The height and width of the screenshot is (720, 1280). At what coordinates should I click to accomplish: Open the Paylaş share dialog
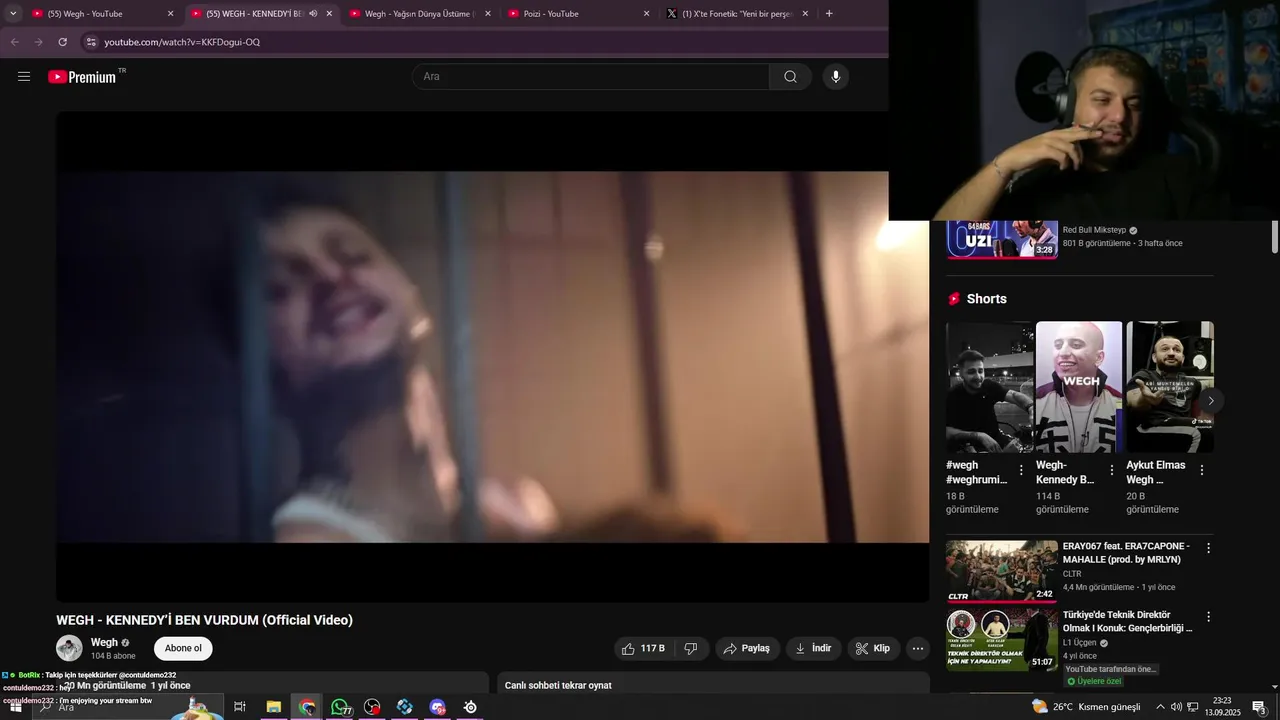(746, 649)
